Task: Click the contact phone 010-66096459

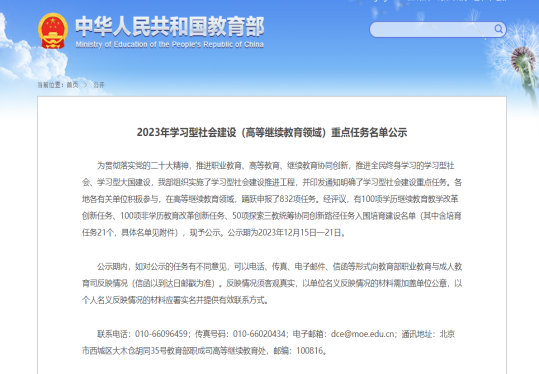Action: coord(161,334)
